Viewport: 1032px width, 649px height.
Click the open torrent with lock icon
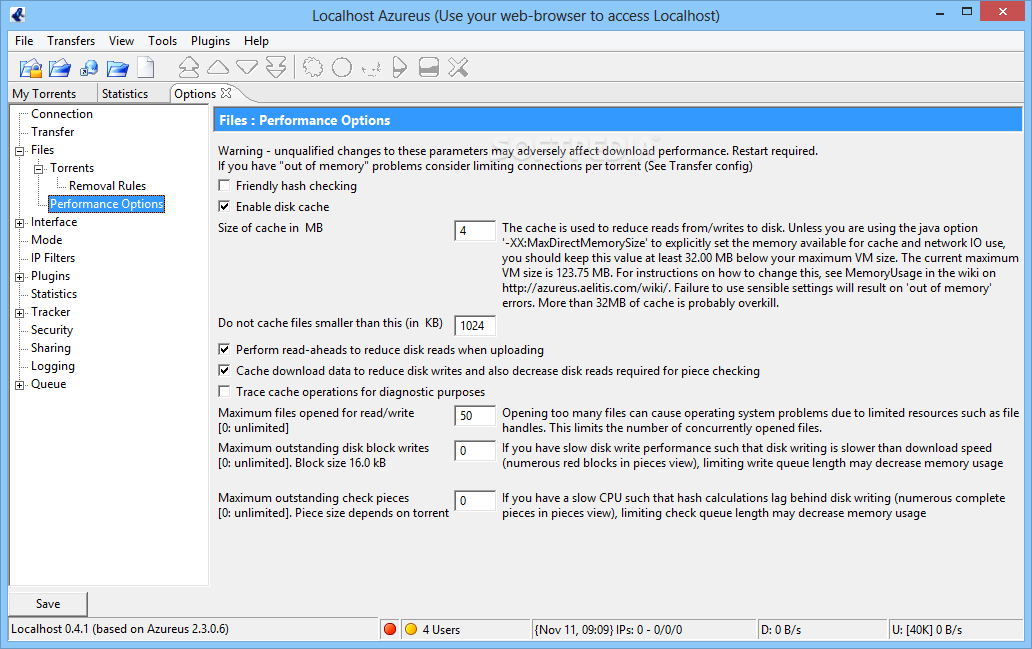(30, 68)
